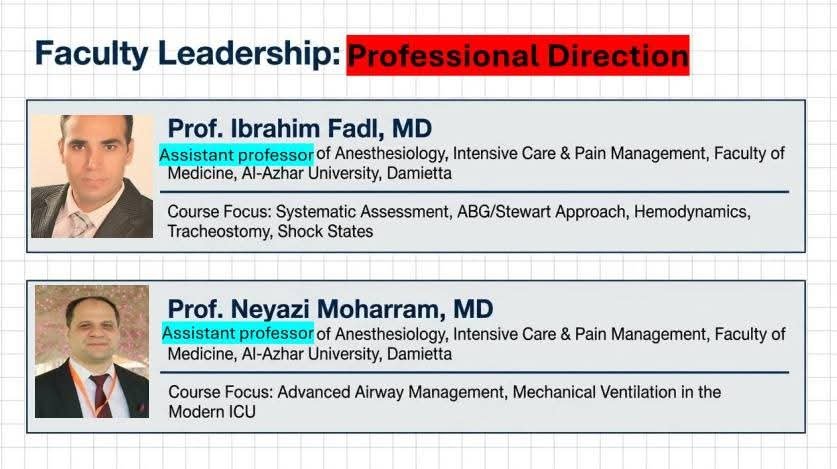Screen dimensions: 837x469
Task: Click the divider line in Moharram's card
Action: (x=478, y=372)
